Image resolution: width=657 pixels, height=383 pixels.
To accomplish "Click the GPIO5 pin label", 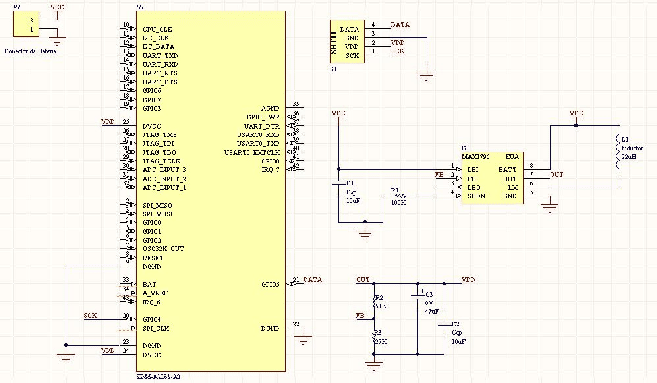I will pyautogui.click(x=270, y=285).
